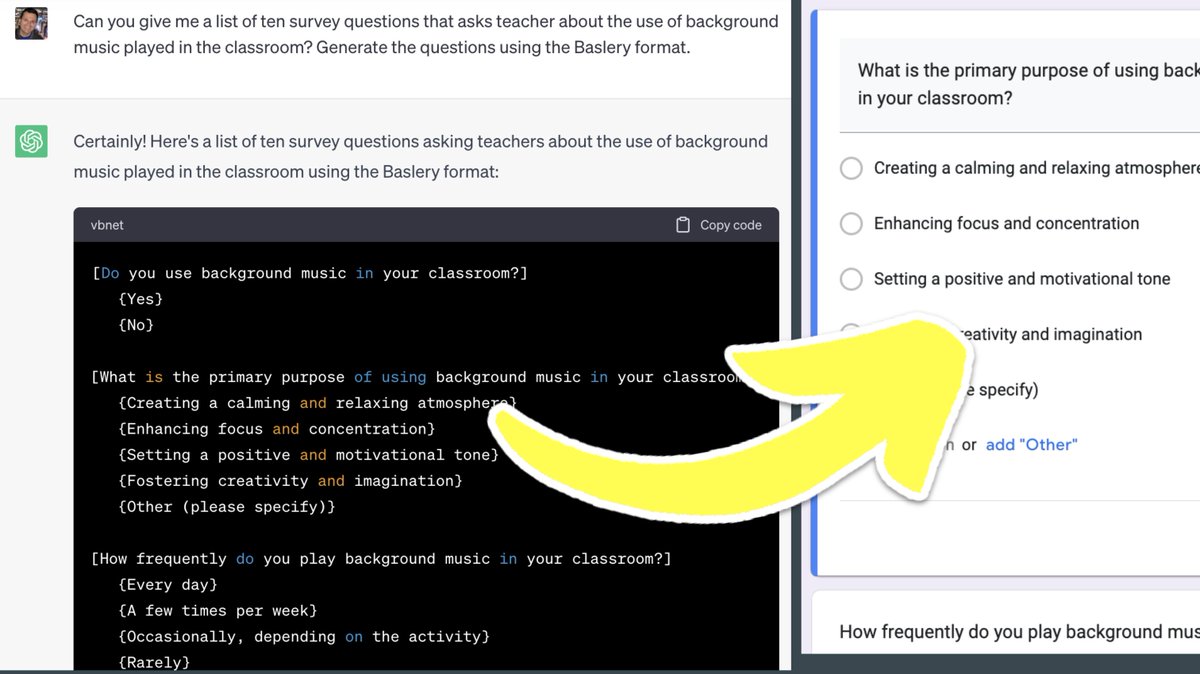Image resolution: width=1200 pixels, height=674 pixels.
Task: Click the add "Other" link in form
Action: click(x=1031, y=445)
